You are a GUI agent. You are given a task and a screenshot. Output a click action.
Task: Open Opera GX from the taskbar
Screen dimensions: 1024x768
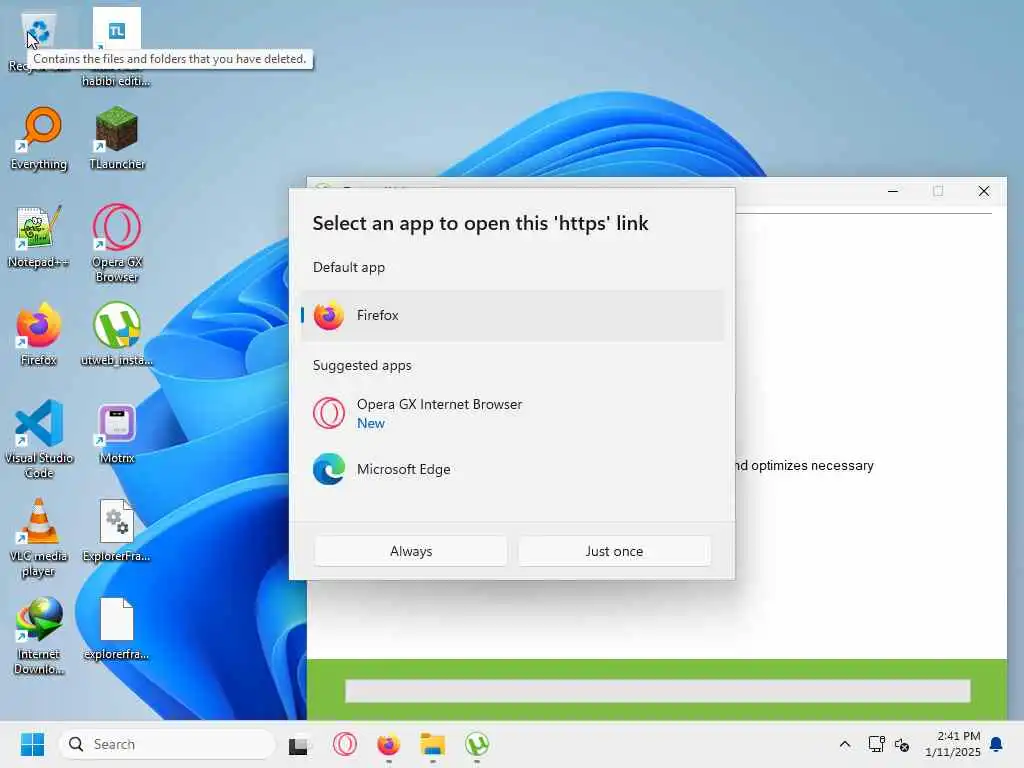click(x=344, y=744)
